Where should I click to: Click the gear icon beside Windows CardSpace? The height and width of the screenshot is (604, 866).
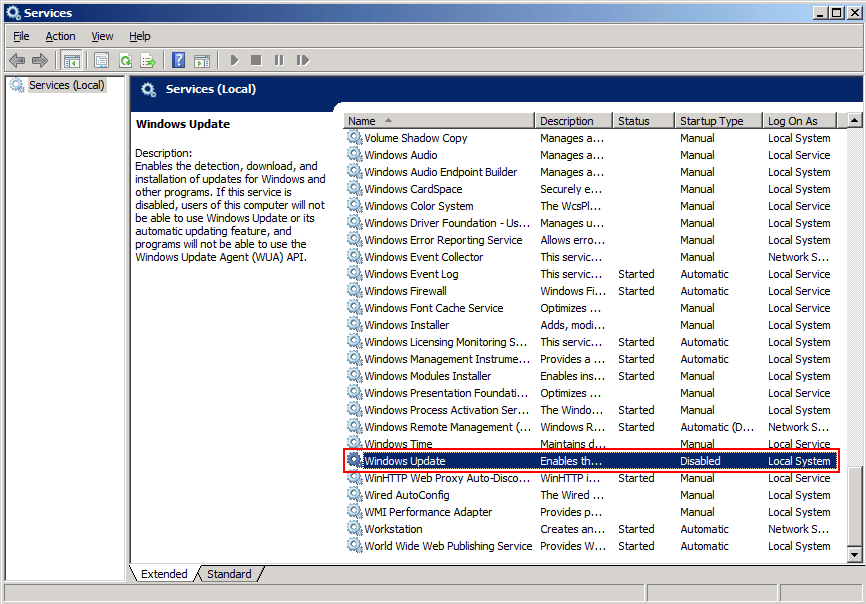354,188
